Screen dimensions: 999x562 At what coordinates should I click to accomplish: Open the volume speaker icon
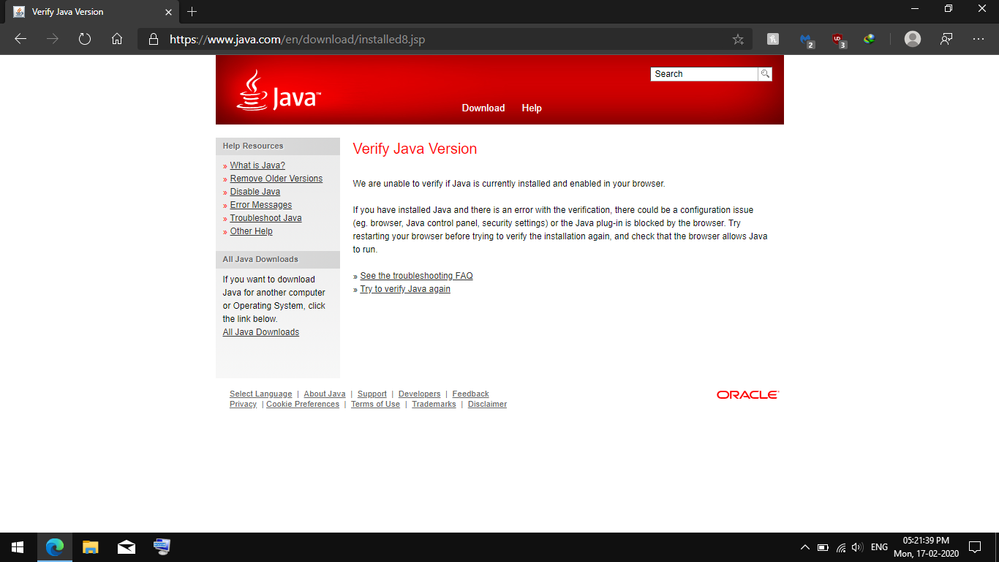pyautogui.click(x=858, y=547)
